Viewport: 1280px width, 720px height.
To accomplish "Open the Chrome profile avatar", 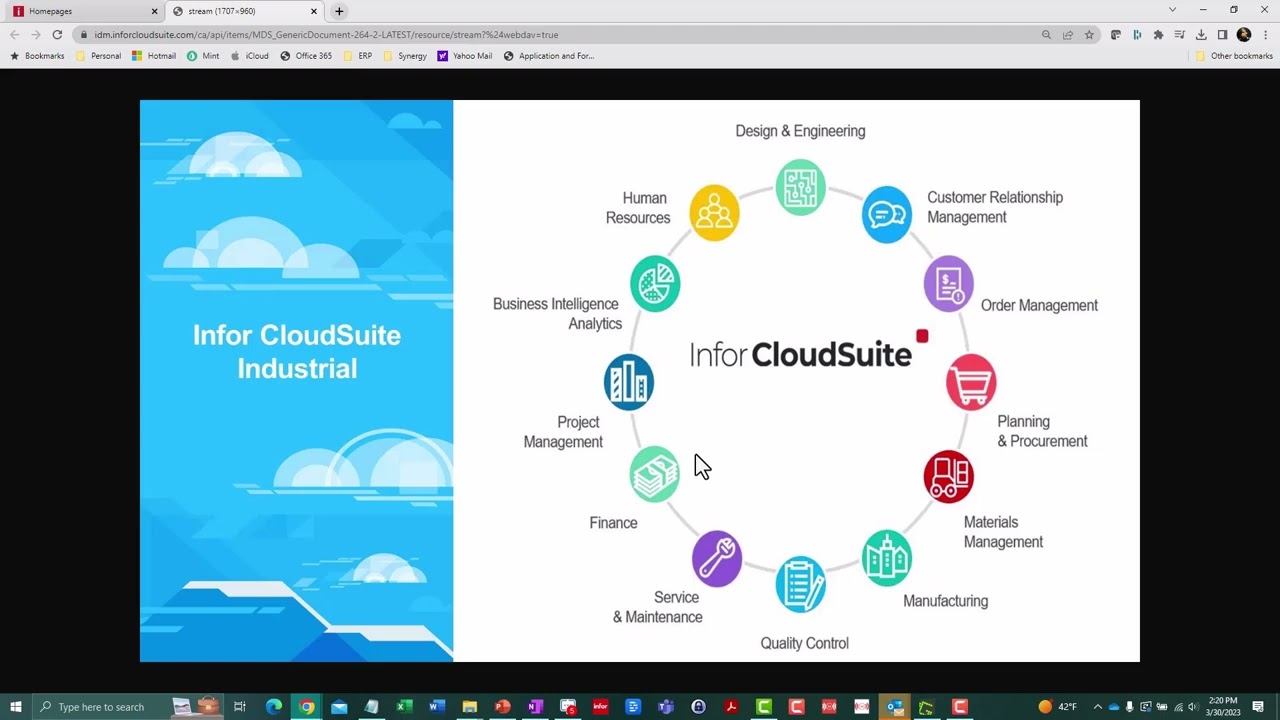I will 1244,34.
